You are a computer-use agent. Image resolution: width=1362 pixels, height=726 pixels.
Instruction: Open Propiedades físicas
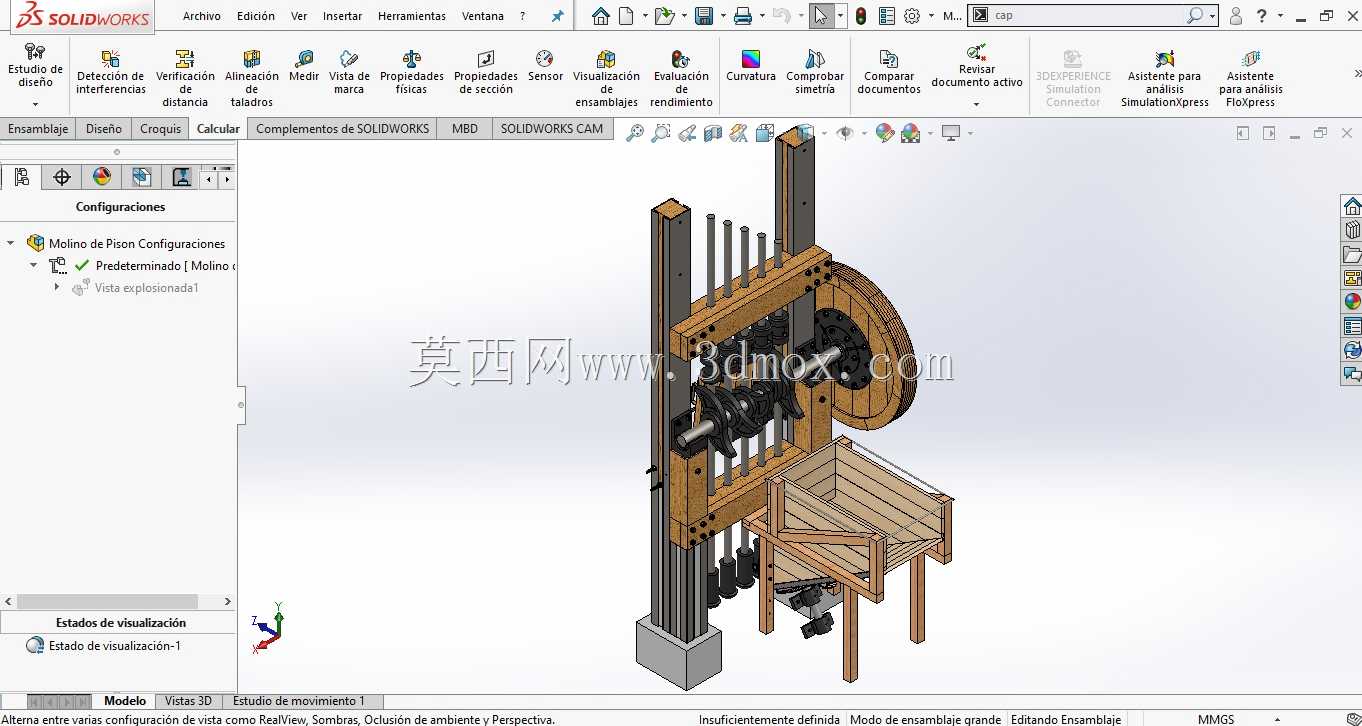[411, 73]
